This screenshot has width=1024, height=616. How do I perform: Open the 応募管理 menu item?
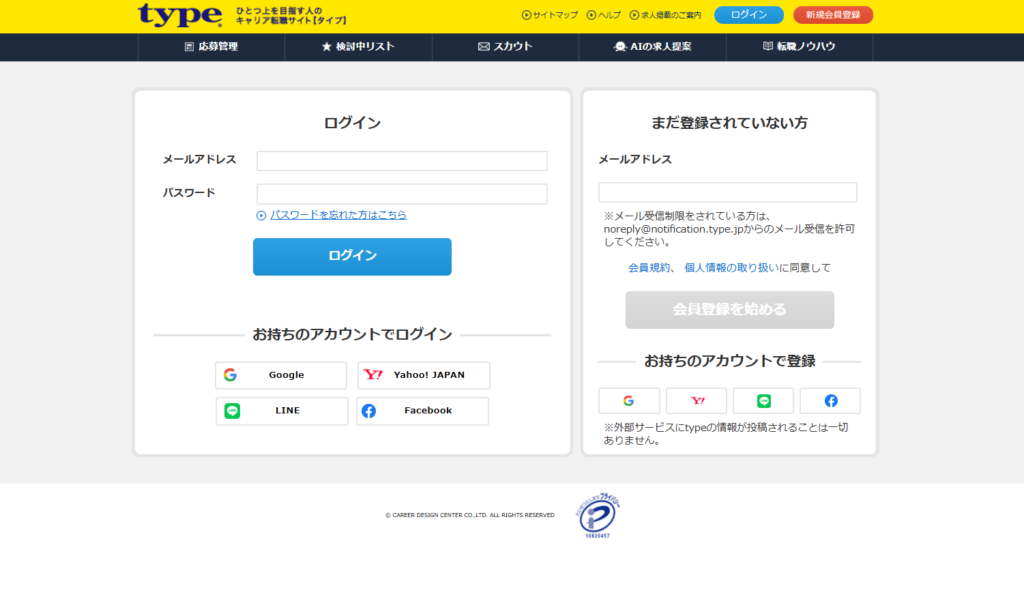(x=211, y=47)
